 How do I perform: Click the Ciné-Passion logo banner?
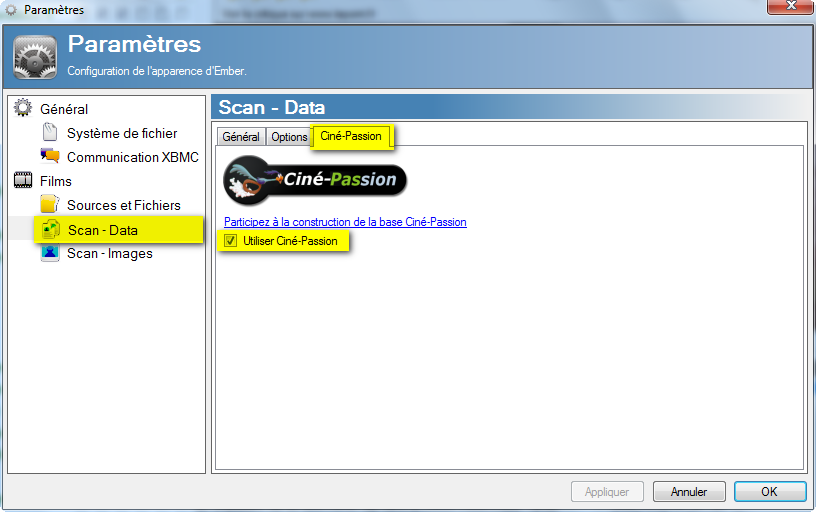(315, 179)
